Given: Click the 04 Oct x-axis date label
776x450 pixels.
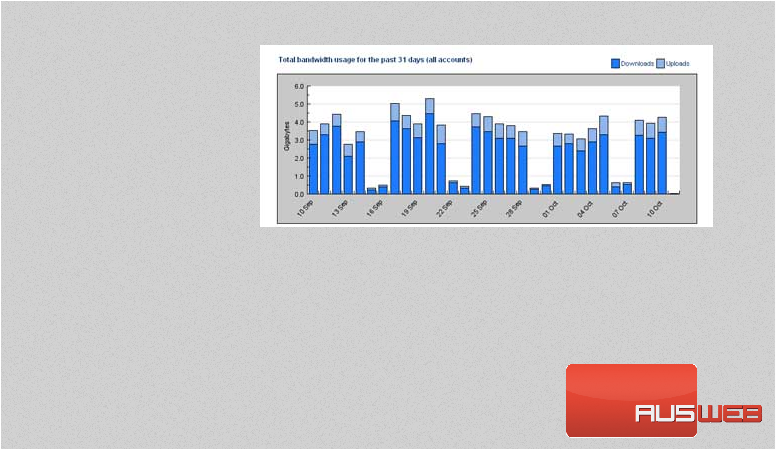Looking at the screenshot, I should point(586,208).
